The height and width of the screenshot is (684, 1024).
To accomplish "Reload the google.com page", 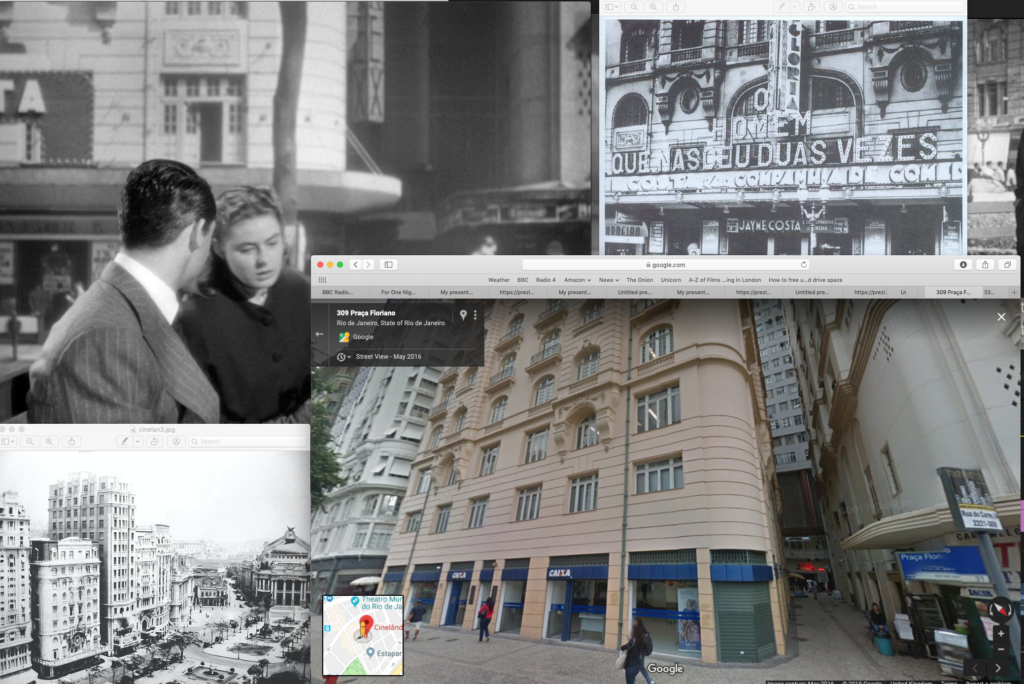I will (x=804, y=265).
